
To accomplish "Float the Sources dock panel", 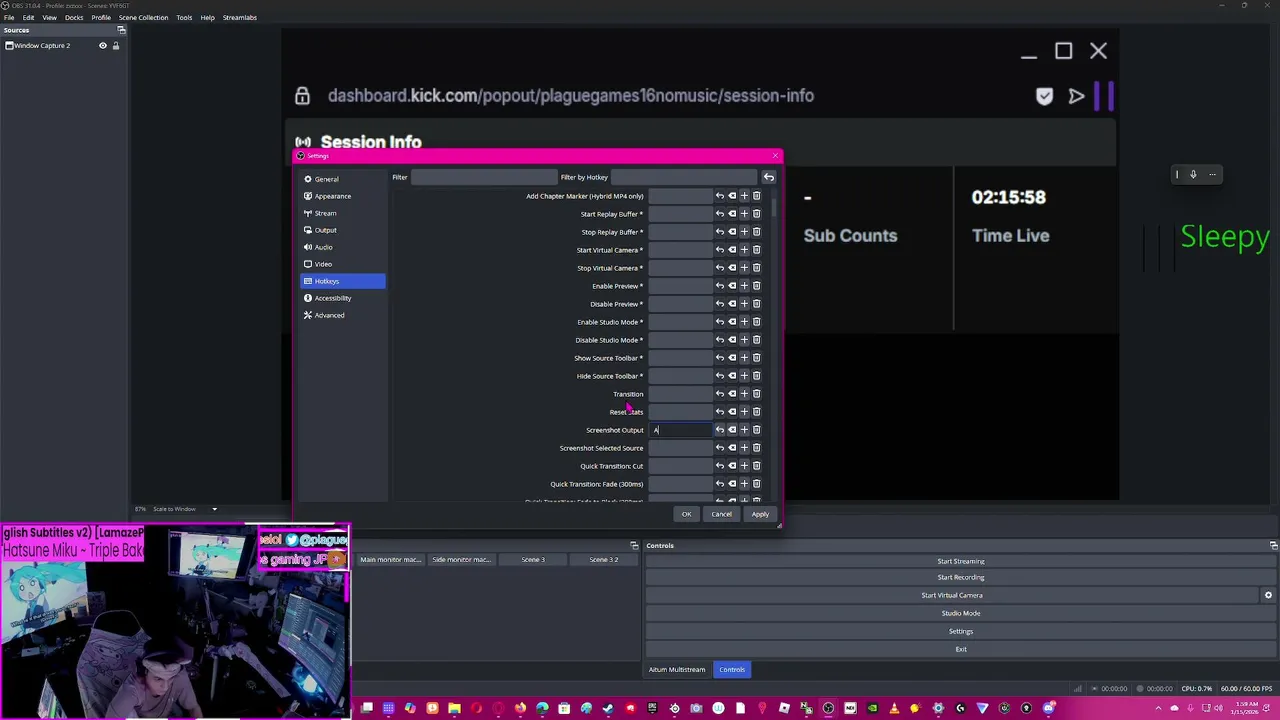I will click(x=122, y=30).
